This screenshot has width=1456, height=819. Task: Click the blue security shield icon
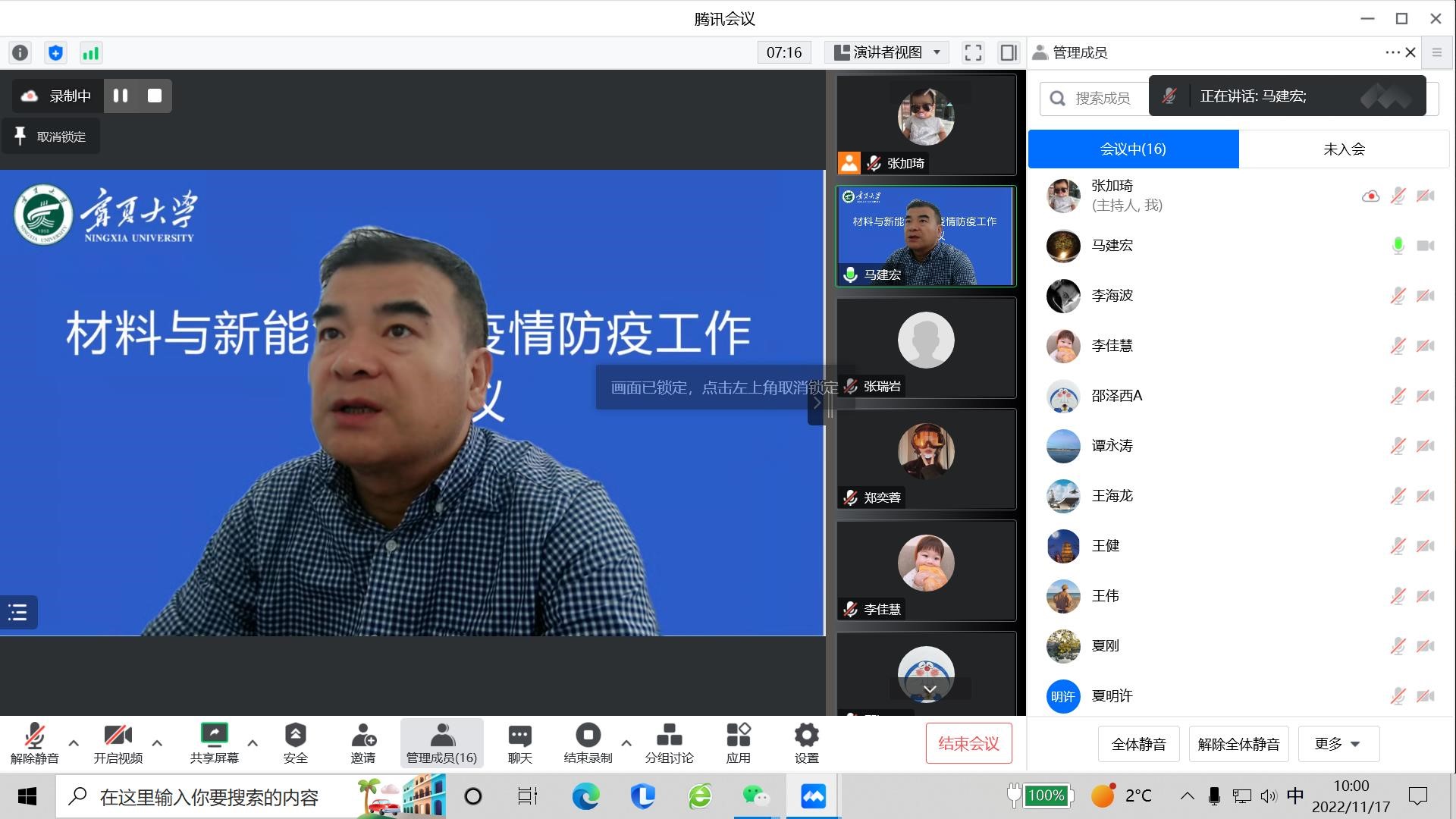pyautogui.click(x=55, y=53)
